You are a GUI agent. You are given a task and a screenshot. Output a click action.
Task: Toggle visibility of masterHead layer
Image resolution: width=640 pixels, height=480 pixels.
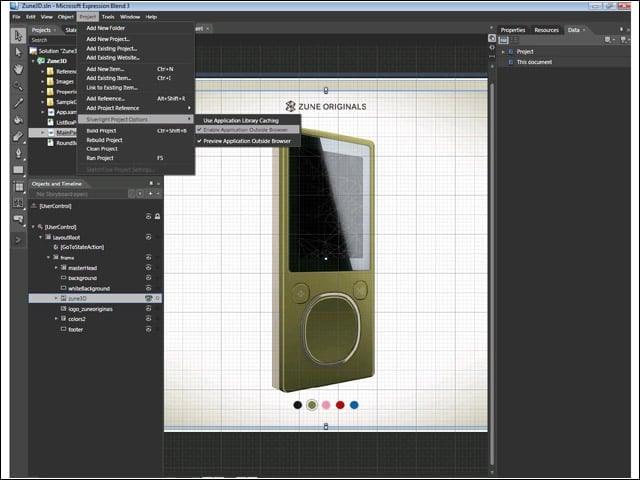click(149, 267)
